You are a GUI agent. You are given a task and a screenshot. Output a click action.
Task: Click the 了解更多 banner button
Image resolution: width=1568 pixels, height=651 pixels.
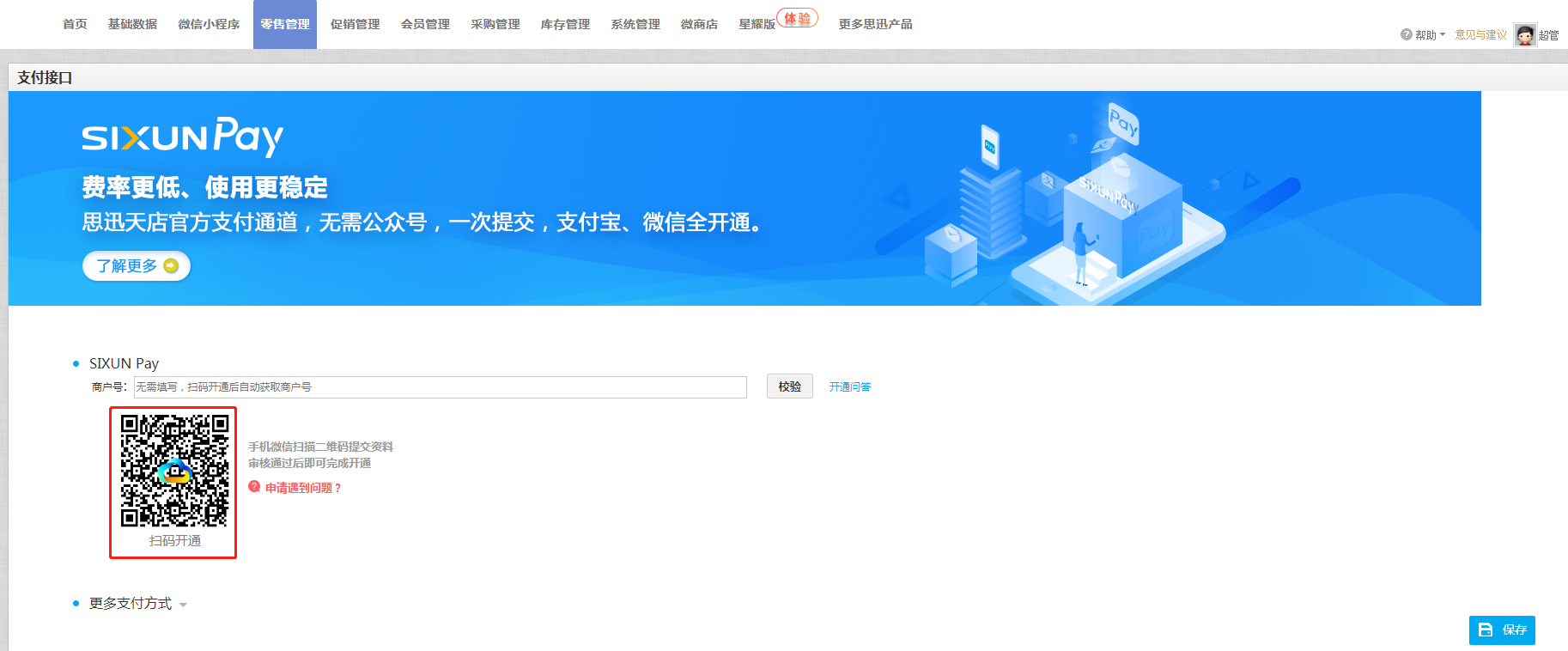[x=137, y=266]
